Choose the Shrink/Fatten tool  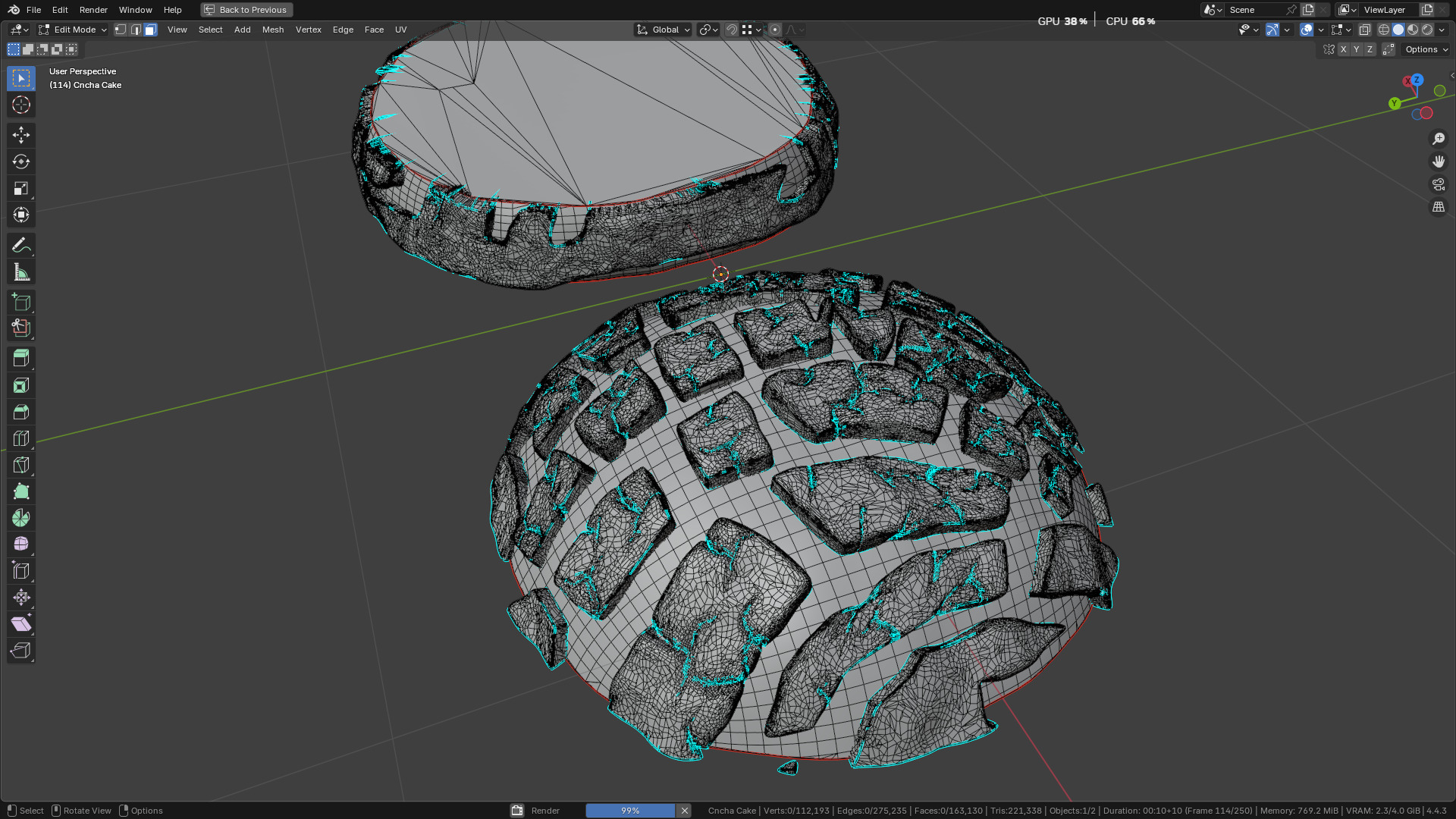pyautogui.click(x=21, y=598)
